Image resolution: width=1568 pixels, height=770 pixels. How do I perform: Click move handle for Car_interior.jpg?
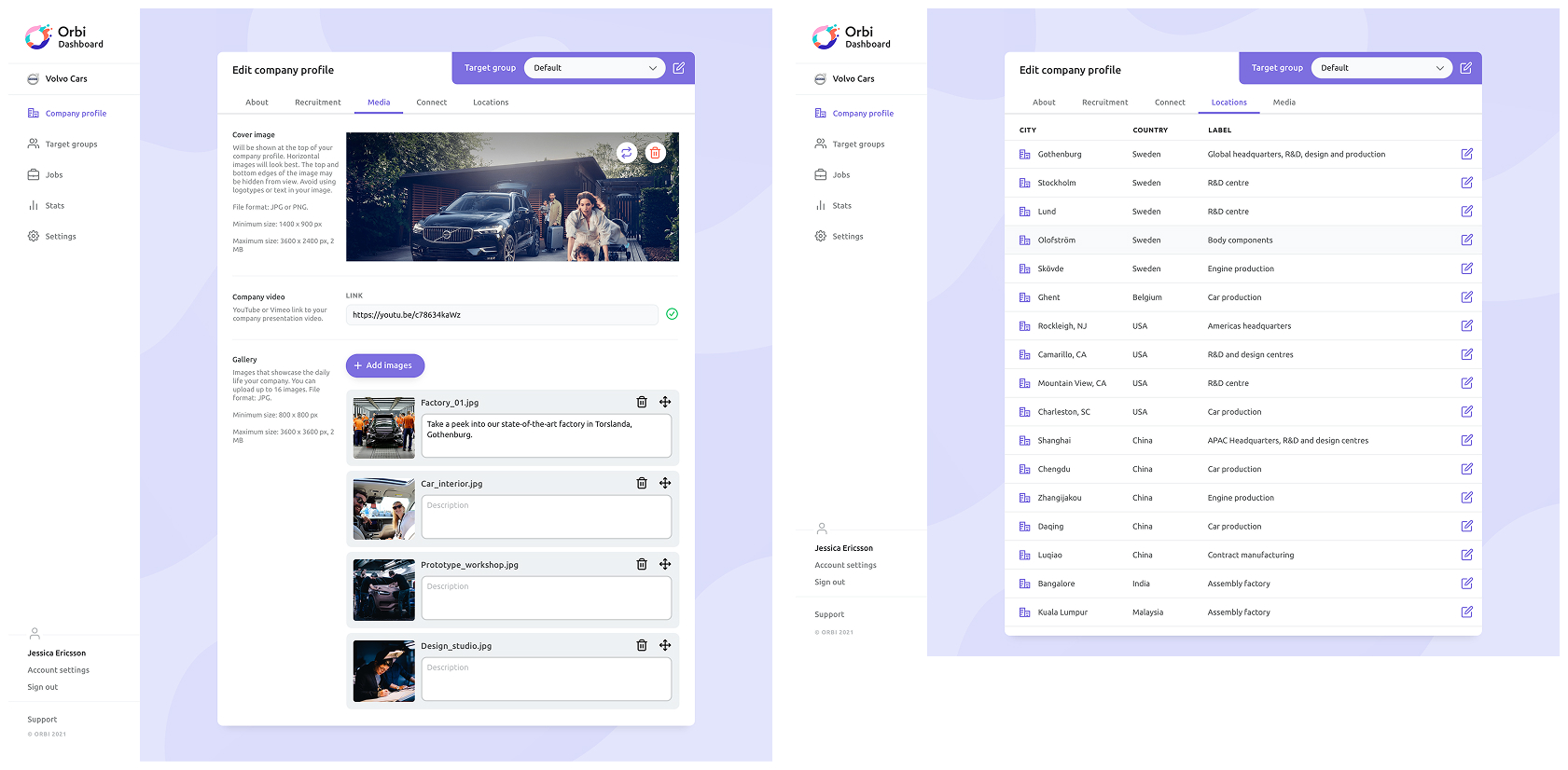coord(665,483)
